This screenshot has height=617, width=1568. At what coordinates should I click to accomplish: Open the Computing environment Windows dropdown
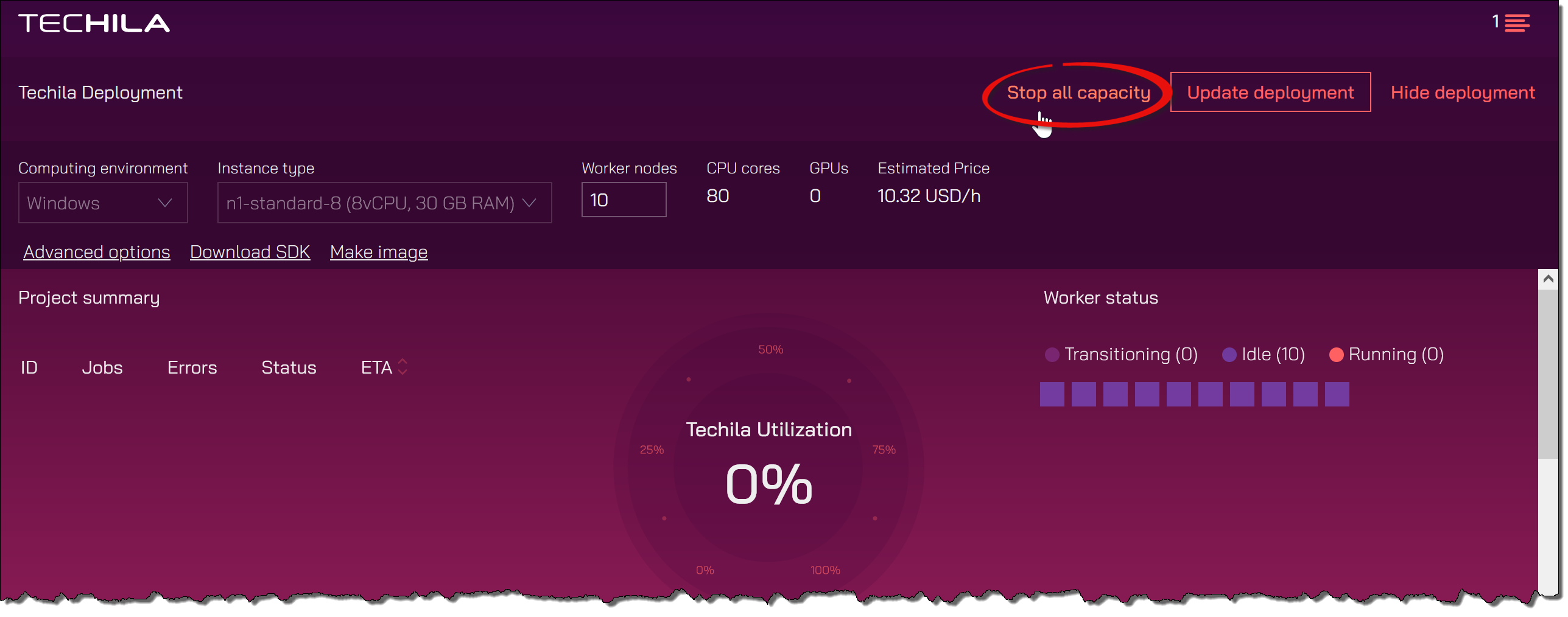103,203
